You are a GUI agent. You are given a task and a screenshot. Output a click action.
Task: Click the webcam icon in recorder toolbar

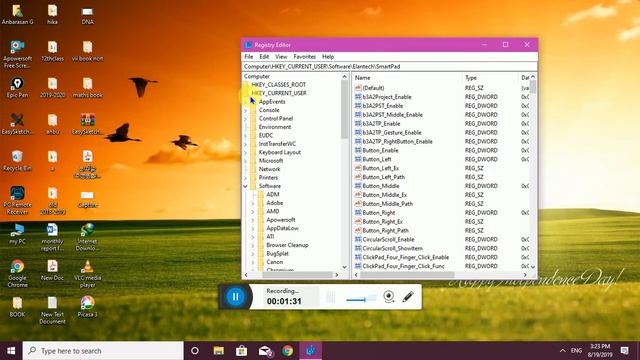click(389, 296)
